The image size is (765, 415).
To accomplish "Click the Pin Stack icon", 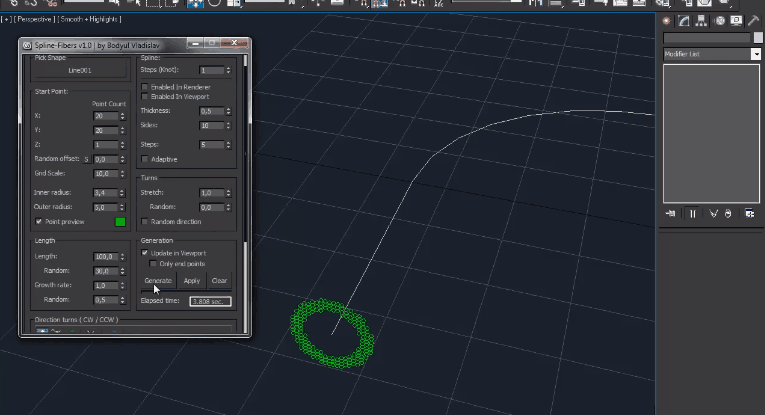I will point(672,213).
